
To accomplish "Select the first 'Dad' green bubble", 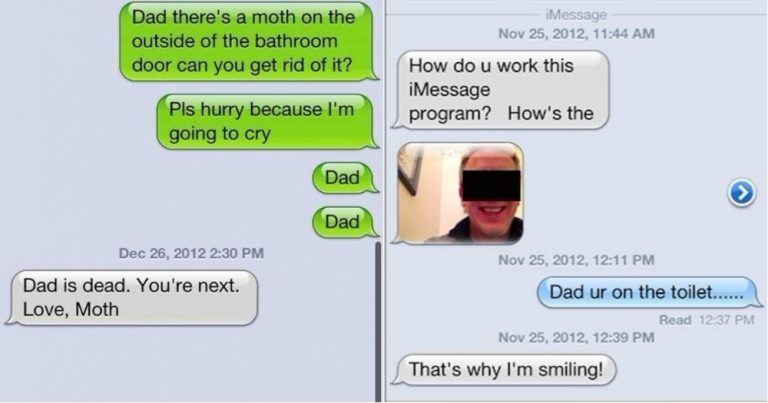I will (x=344, y=177).
